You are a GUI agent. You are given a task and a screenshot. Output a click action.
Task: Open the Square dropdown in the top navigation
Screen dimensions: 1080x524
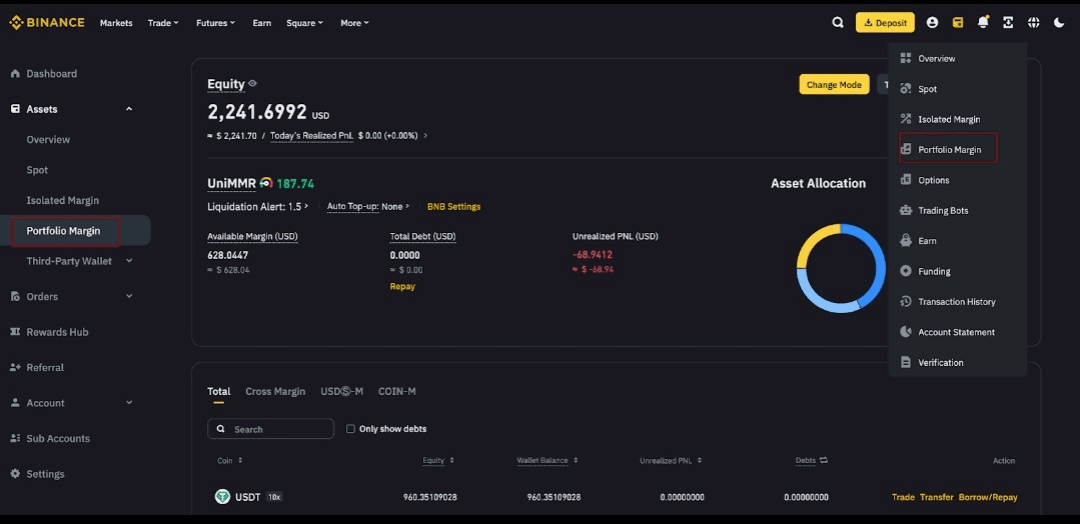[x=304, y=23]
